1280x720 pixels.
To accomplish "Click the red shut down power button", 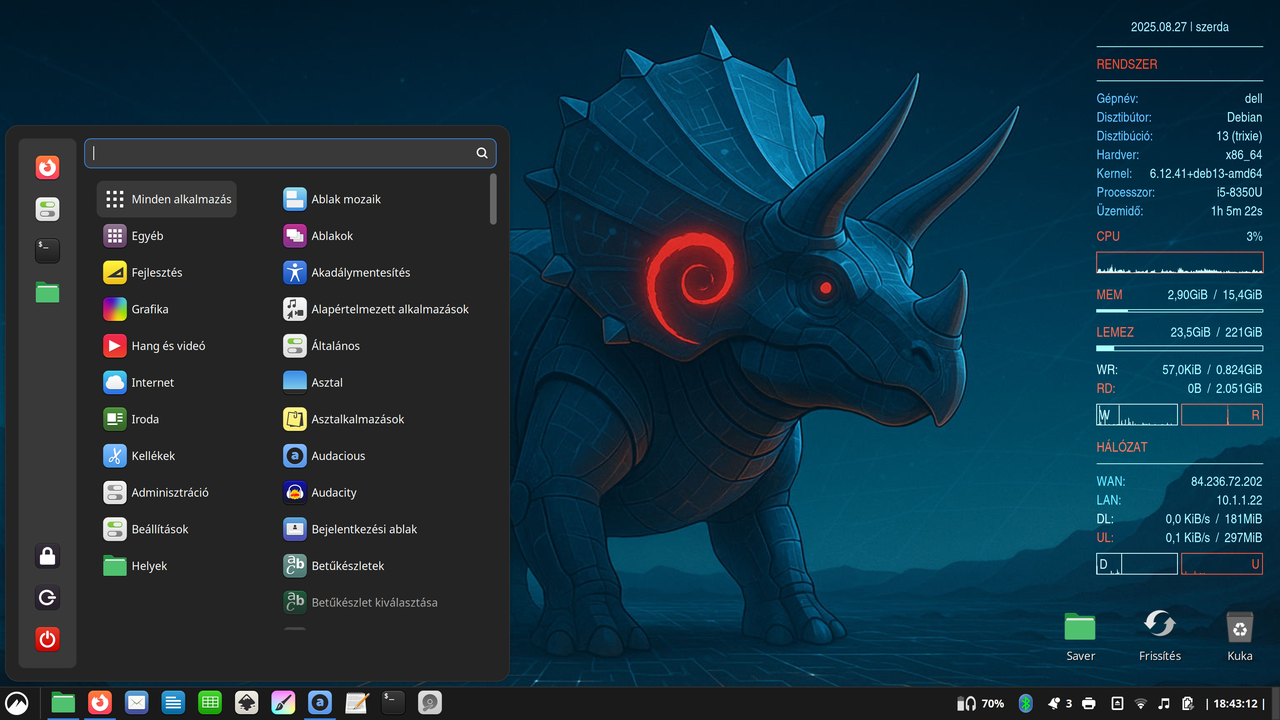I will (x=47, y=639).
